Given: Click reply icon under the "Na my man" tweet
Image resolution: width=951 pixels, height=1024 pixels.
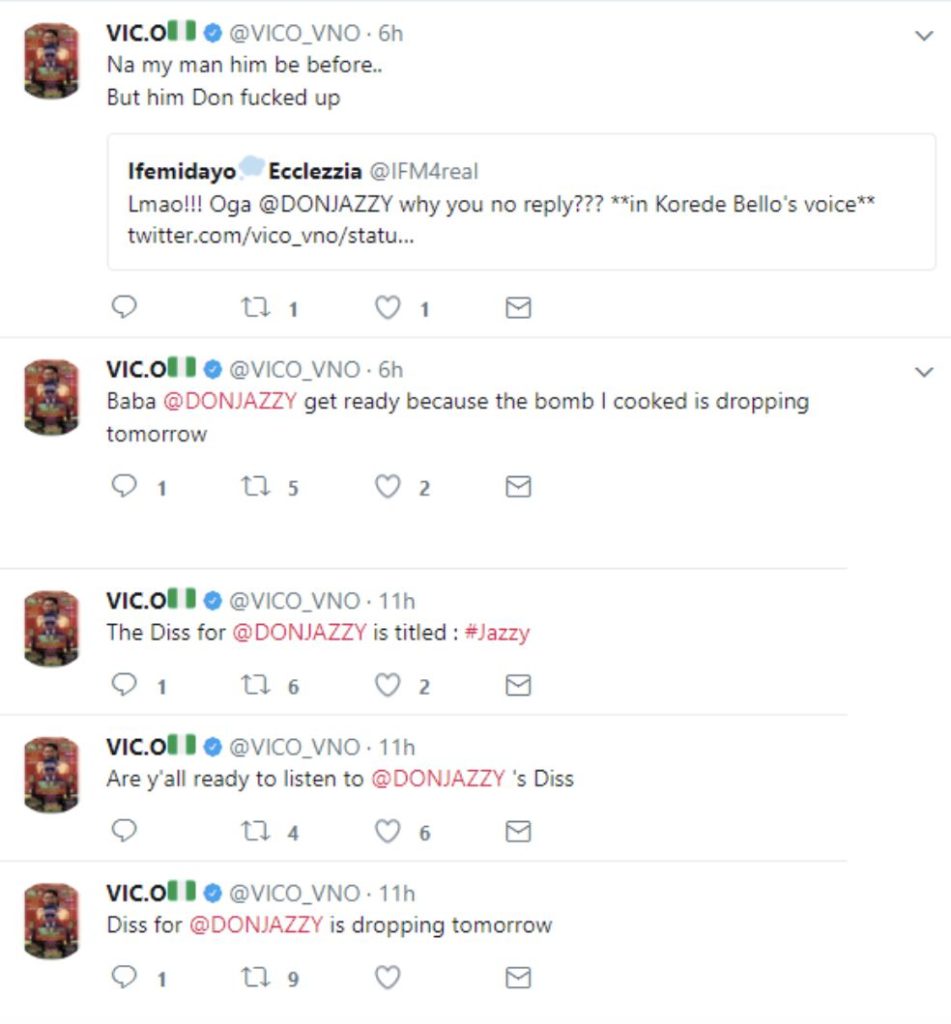Looking at the screenshot, I should point(123,308).
